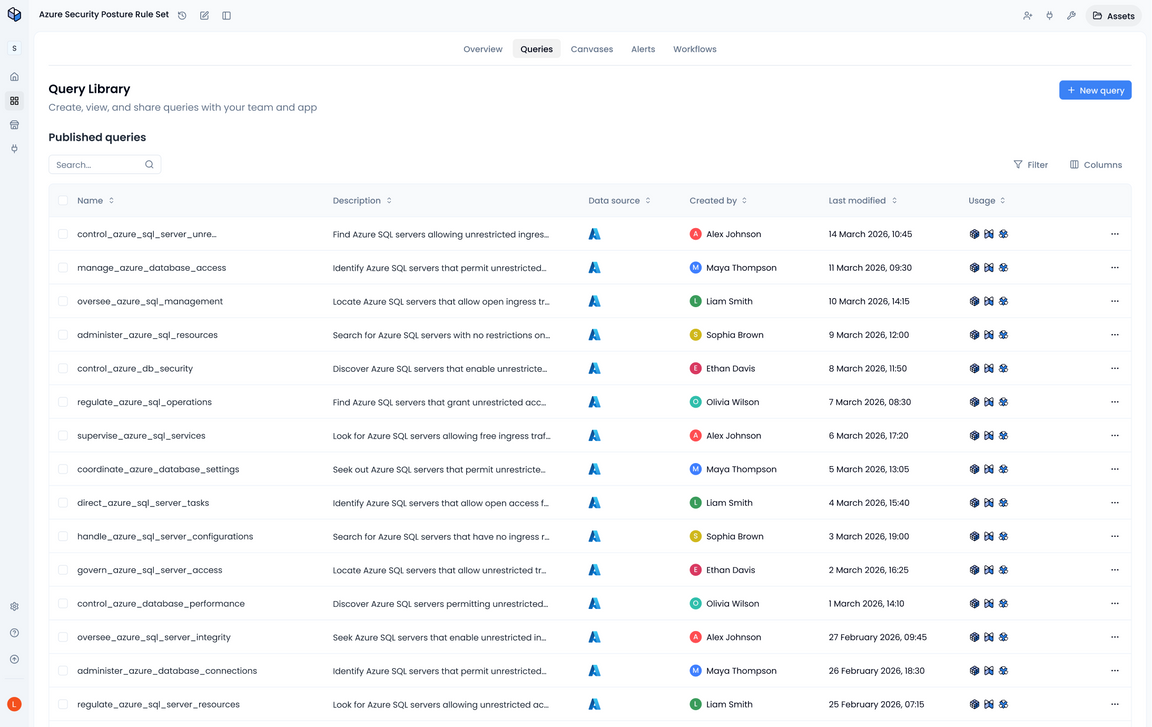
Task: Open the history icon beside Azure Security Posture title
Action: (x=181, y=15)
